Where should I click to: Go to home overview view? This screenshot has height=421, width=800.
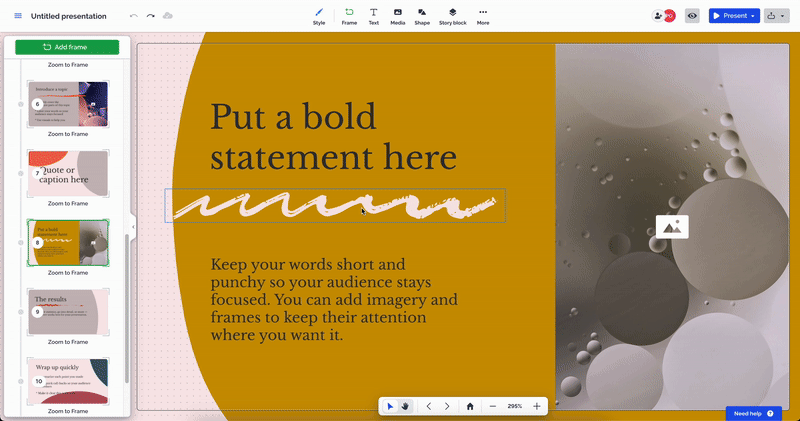[470, 406]
